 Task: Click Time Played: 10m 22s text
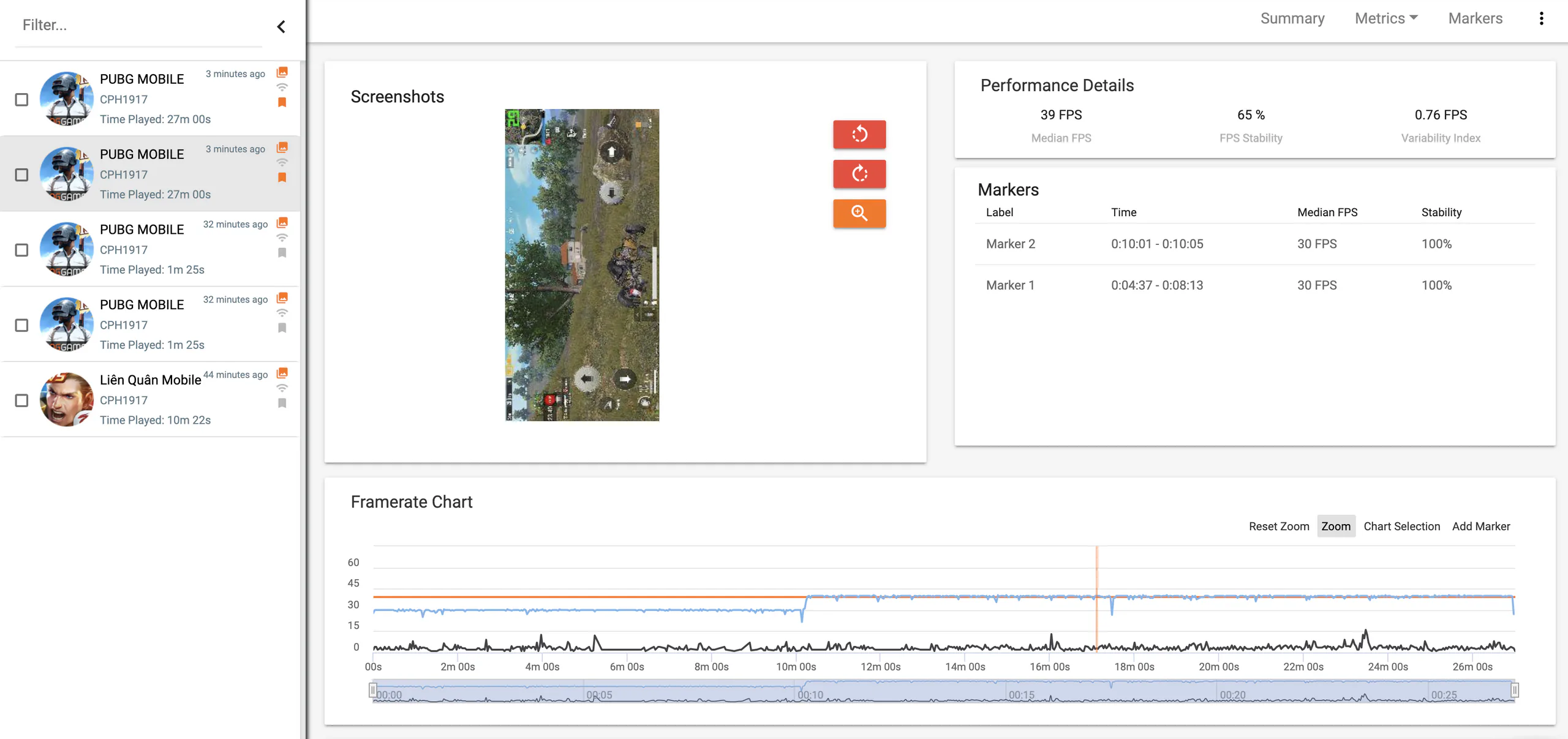[x=155, y=420]
